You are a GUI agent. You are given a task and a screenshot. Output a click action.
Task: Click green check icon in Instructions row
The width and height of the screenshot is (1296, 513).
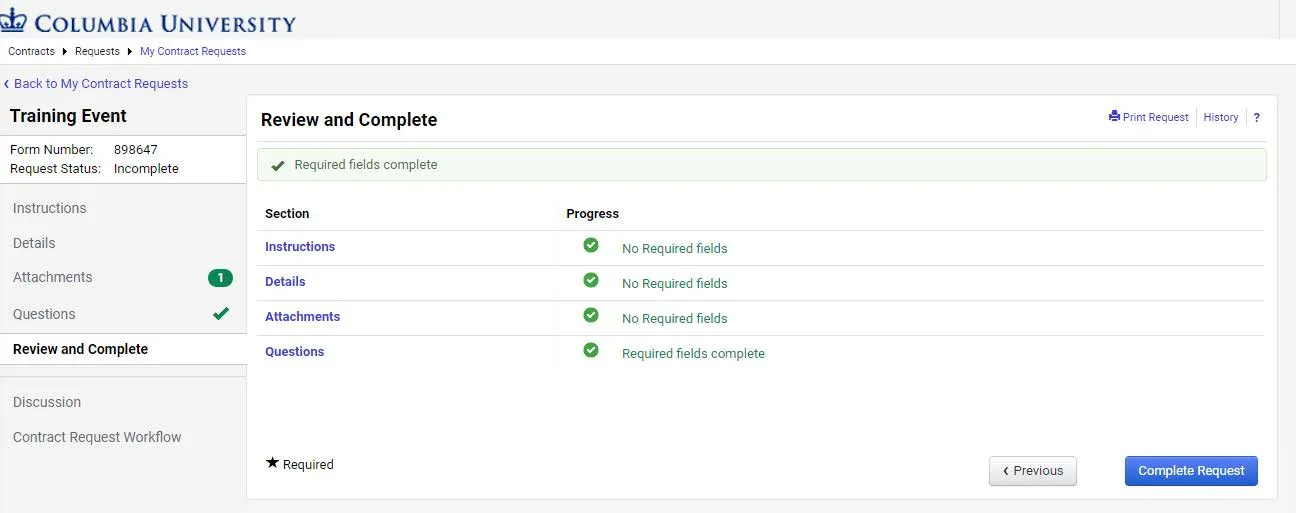pos(591,245)
